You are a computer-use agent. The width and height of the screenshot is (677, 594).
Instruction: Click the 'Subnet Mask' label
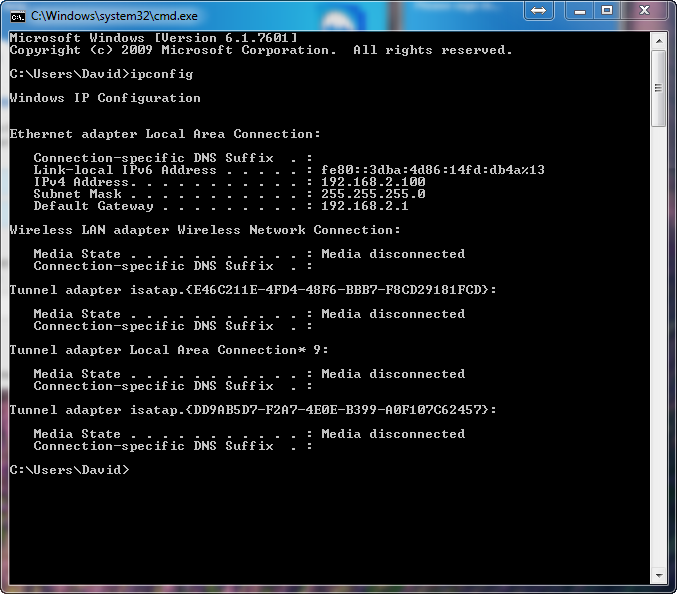coord(78,194)
